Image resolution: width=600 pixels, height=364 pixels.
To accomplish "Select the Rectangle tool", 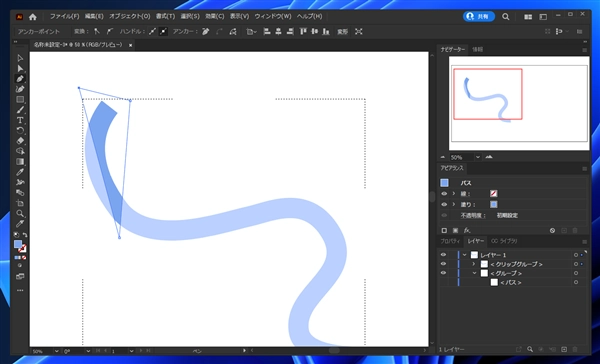I will pos(20,100).
